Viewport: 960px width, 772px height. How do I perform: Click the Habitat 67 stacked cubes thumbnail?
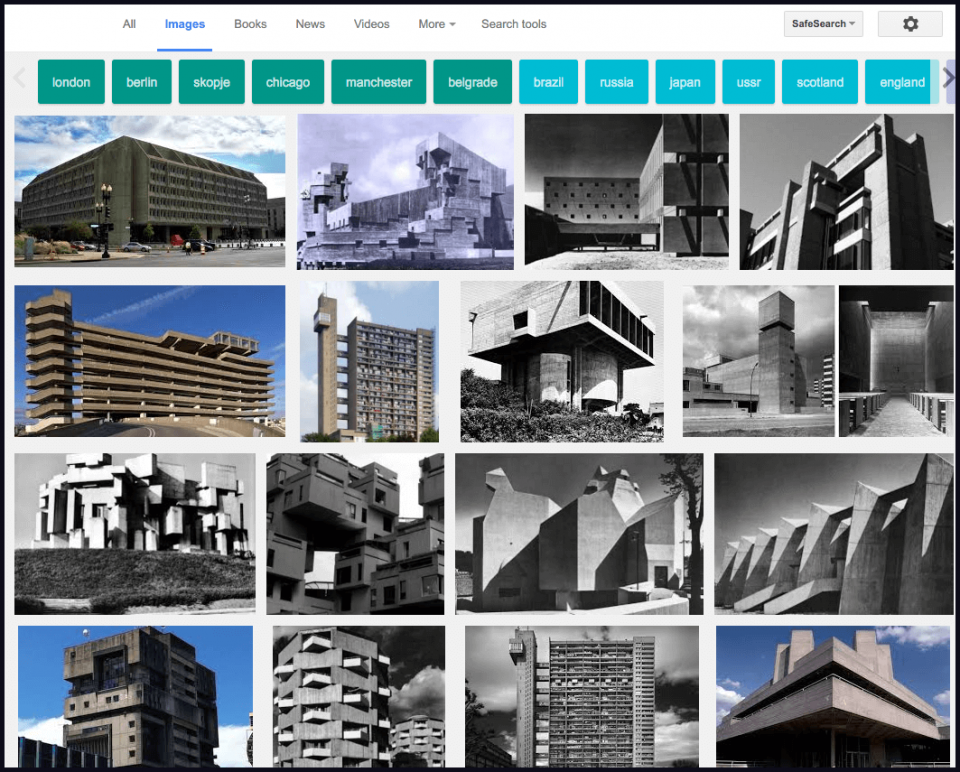coord(356,533)
